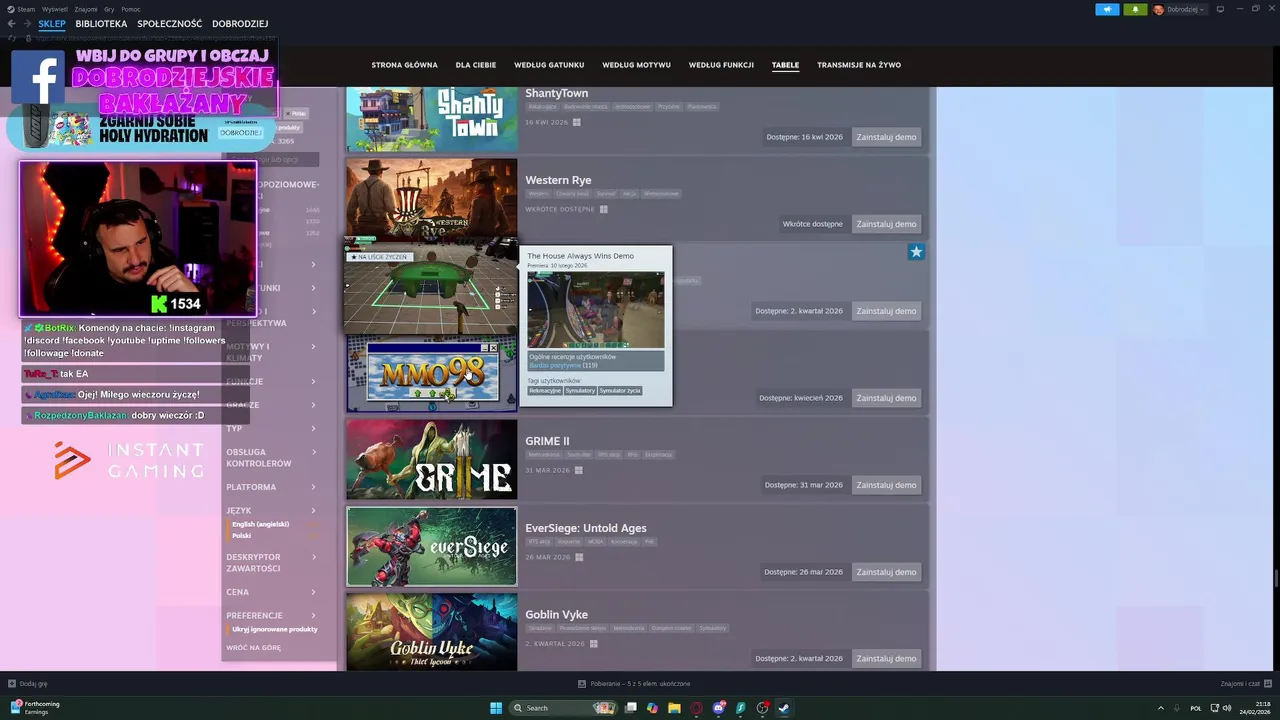Screen dimensions: 1280x720
Task: Toggle Ukryj ignorowane produkty preference
Action: (275, 630)
